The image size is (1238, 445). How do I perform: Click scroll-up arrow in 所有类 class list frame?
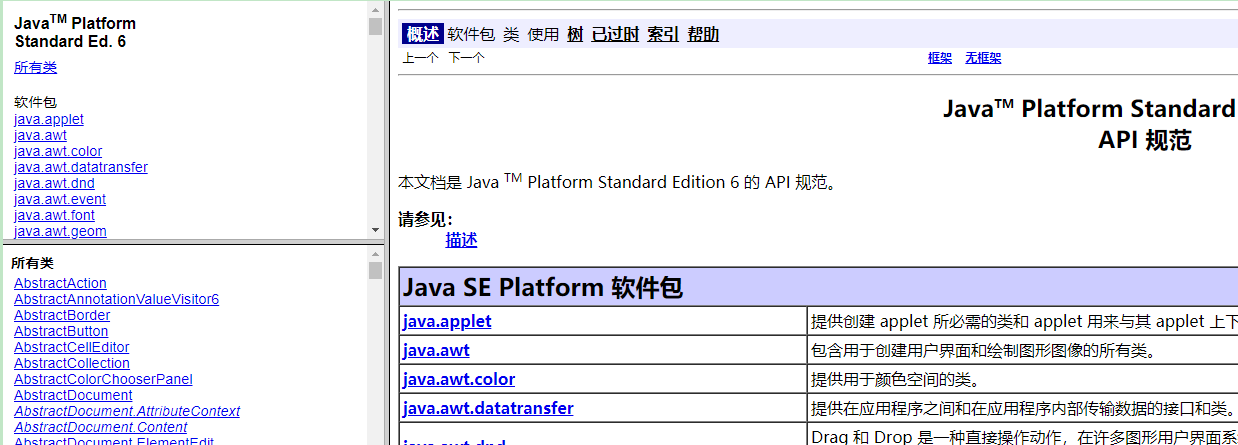pos(375,254)
